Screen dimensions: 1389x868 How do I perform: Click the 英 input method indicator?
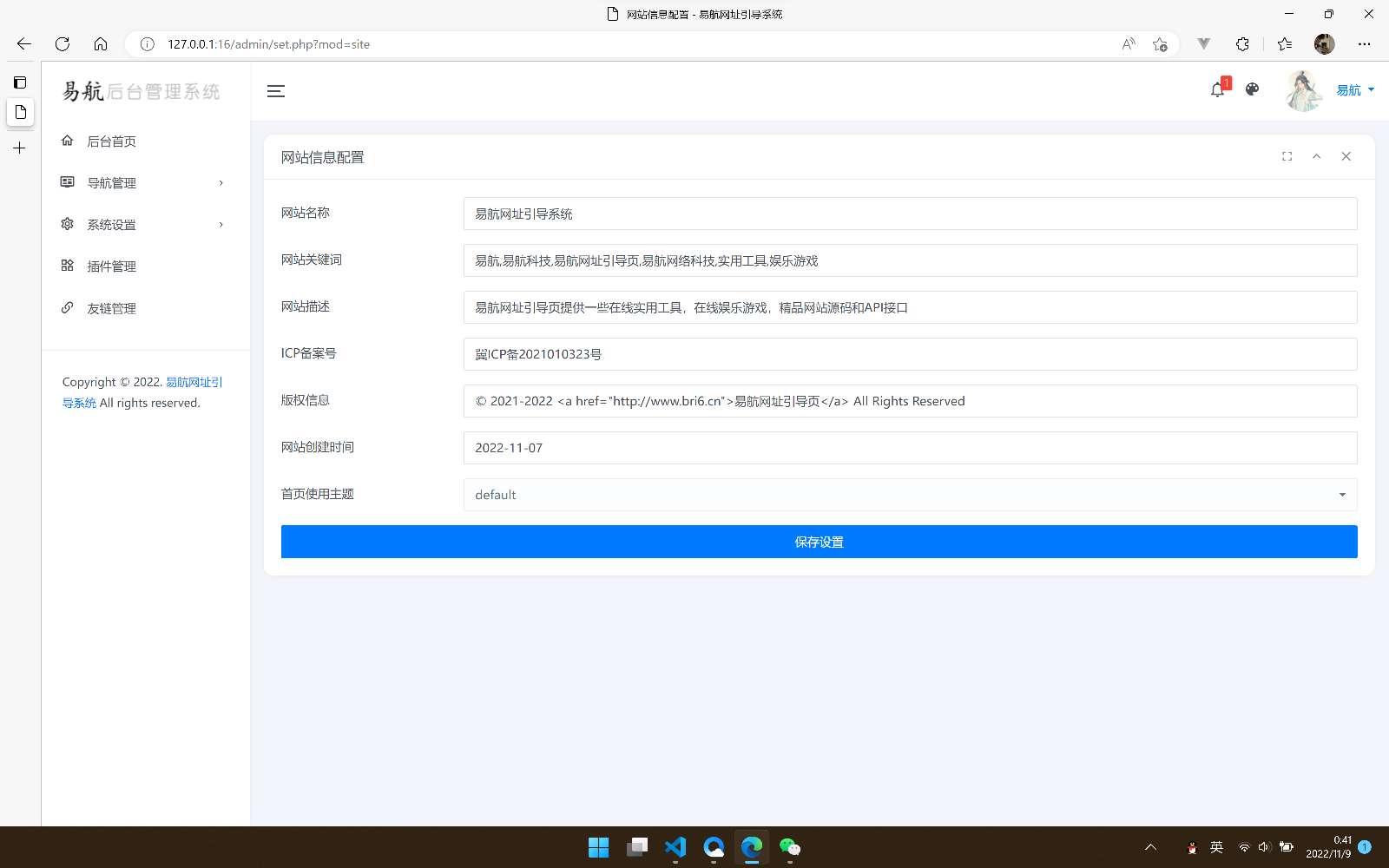(x=1216, y=847)
